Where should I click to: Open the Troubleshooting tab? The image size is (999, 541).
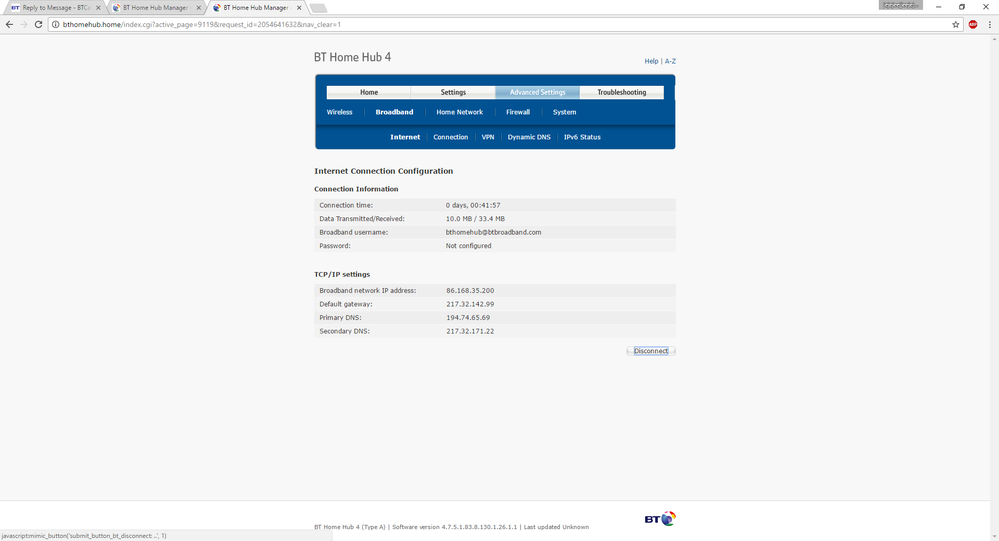621,92
